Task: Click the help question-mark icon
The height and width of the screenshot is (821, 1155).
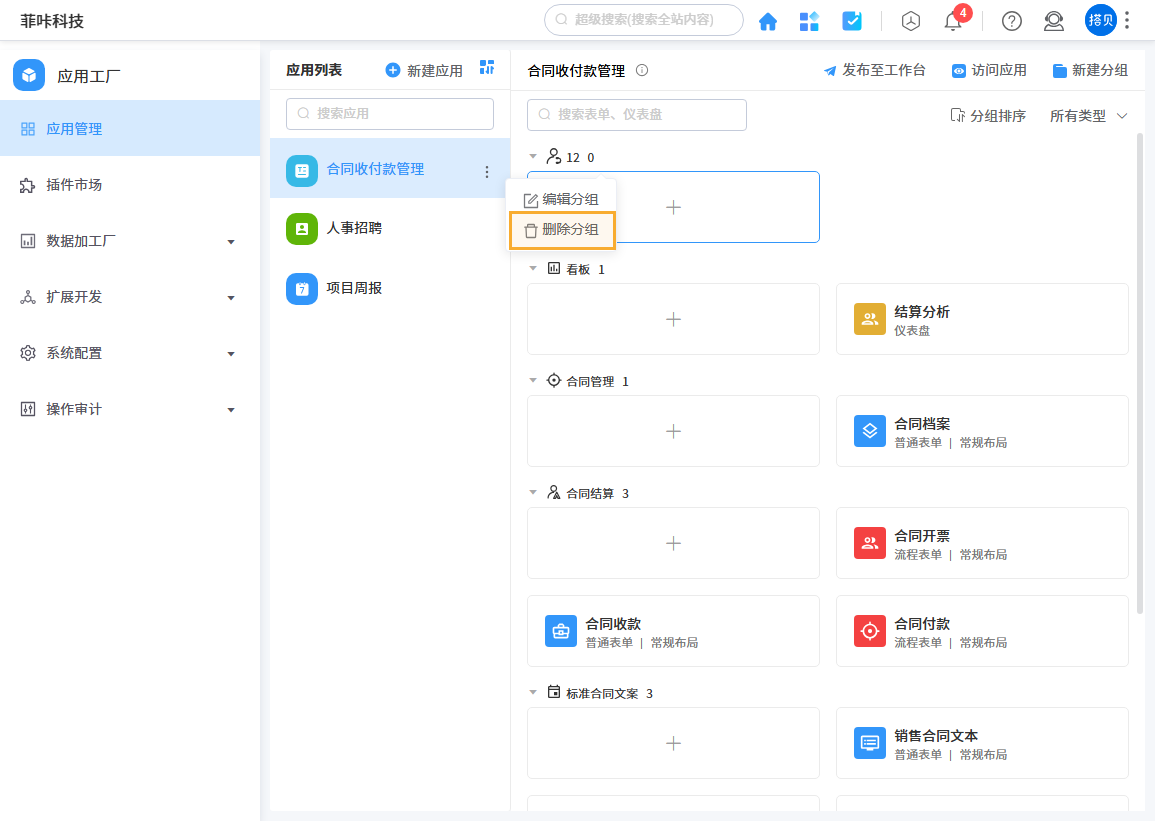Action: coord(1011,21)
